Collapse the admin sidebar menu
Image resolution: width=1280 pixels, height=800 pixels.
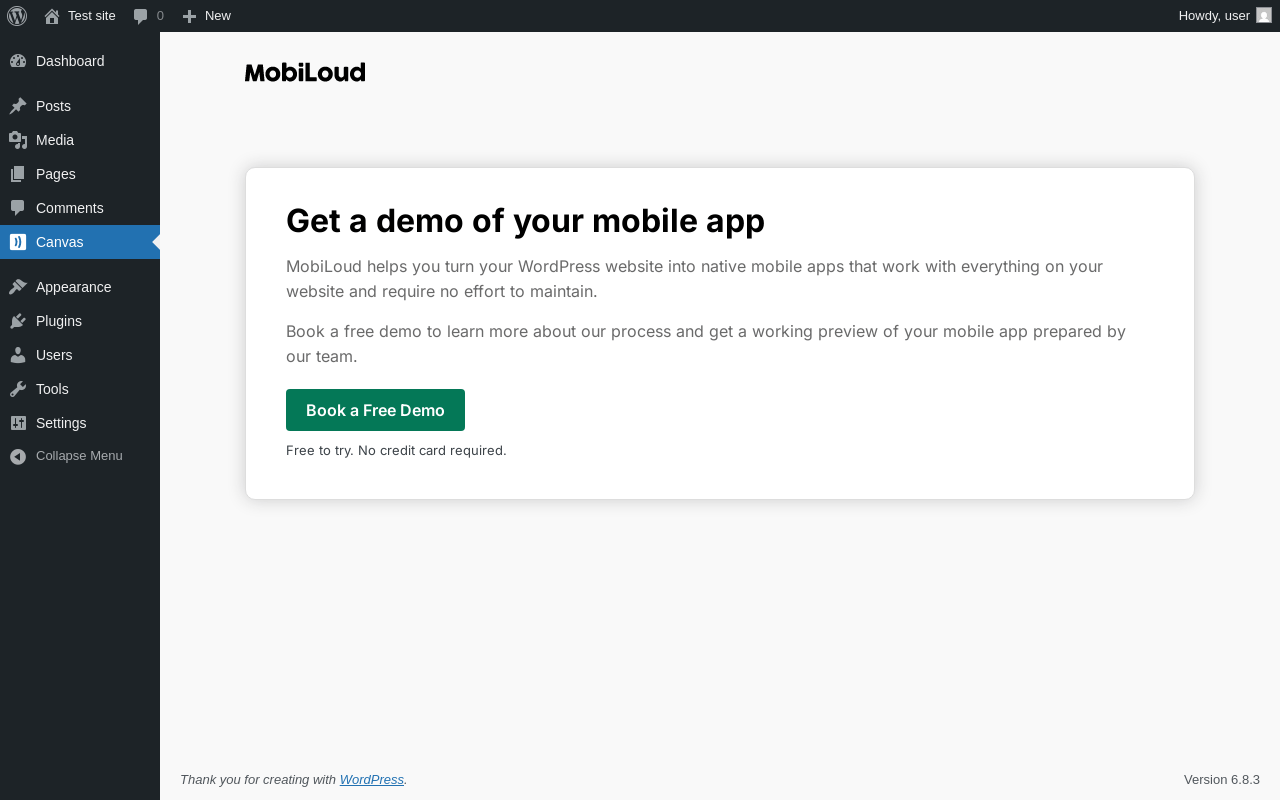(80, 456)
